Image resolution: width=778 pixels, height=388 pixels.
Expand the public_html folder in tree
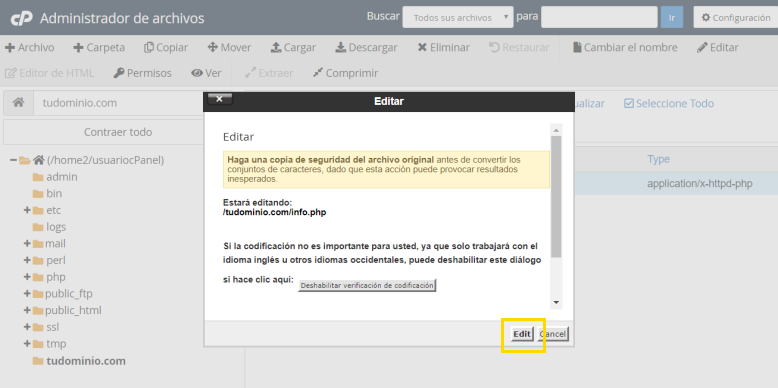tap(27, 311)
